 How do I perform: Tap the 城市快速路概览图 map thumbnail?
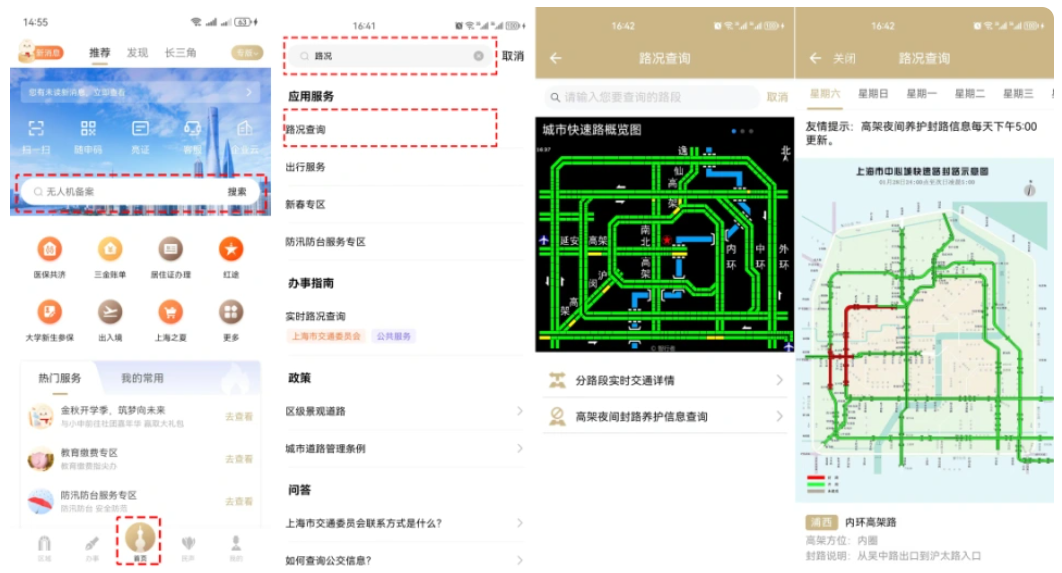click(x=664, y=234)
